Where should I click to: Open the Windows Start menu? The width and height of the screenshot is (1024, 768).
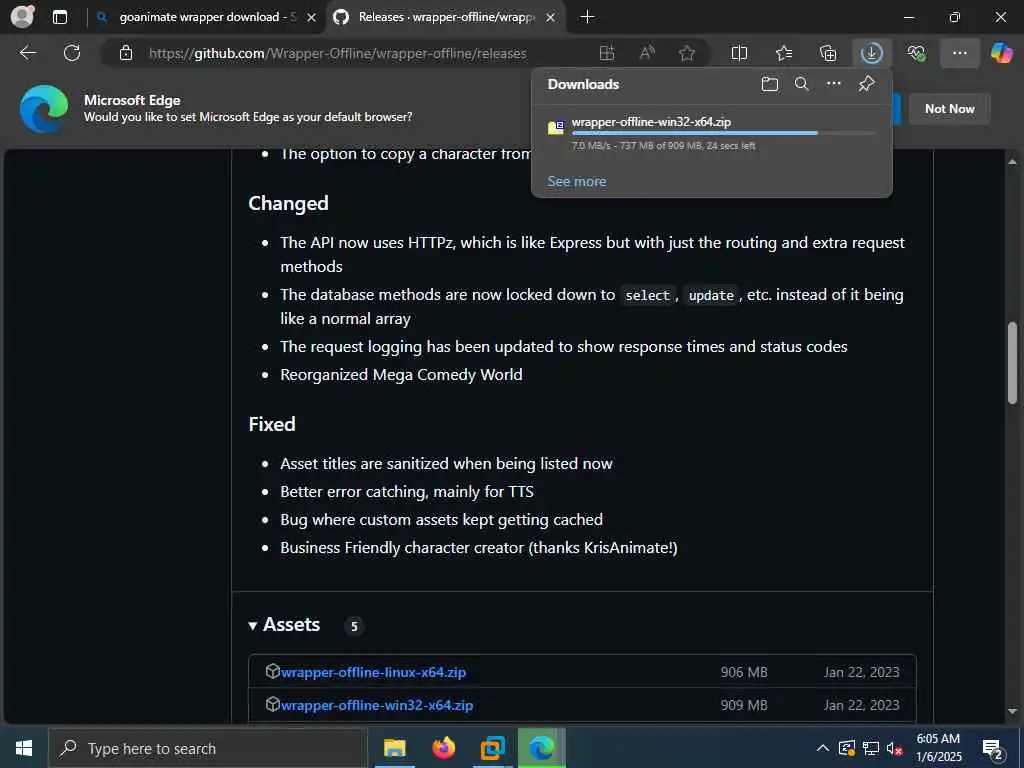24,748
